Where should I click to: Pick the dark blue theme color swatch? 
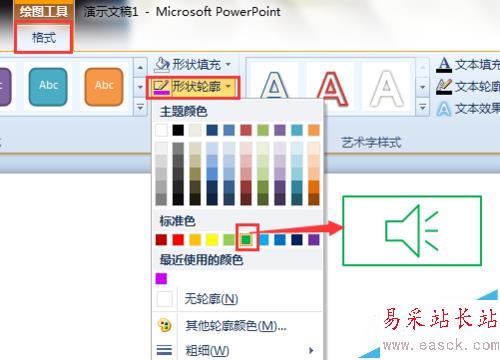point(212,130)
